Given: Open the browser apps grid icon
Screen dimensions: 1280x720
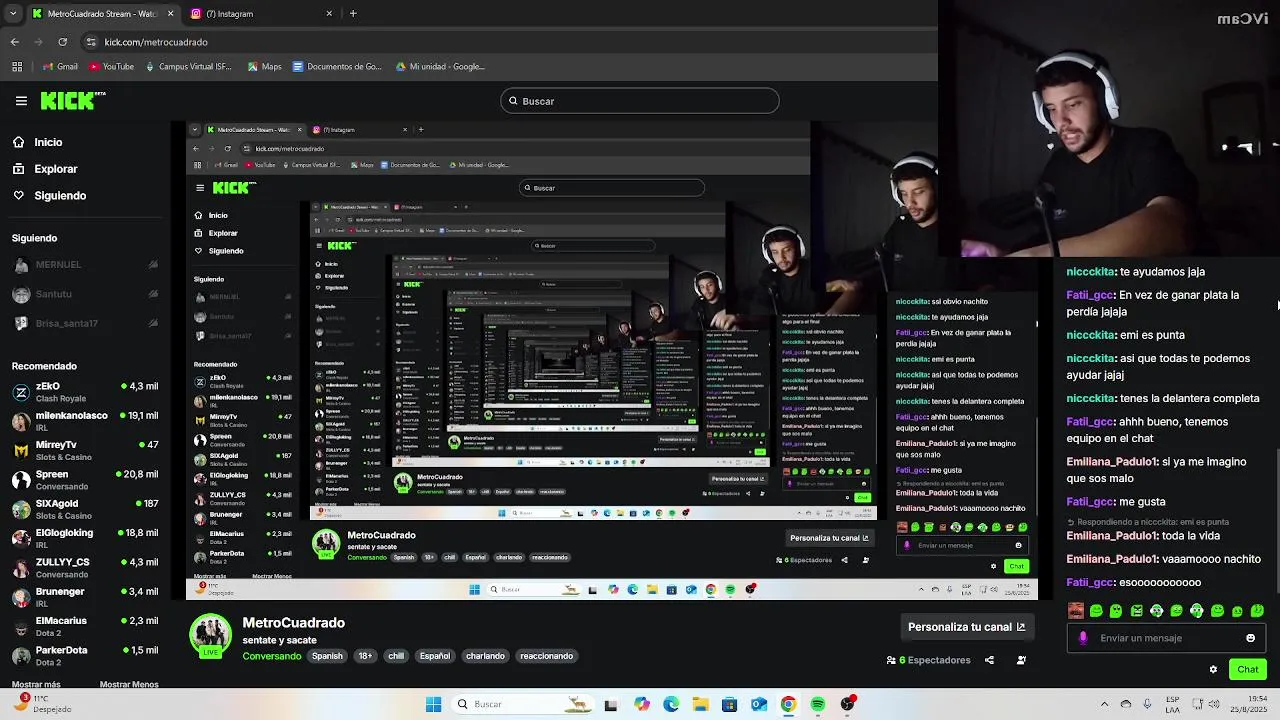Looking at the screenshot, I should [17, 67].
